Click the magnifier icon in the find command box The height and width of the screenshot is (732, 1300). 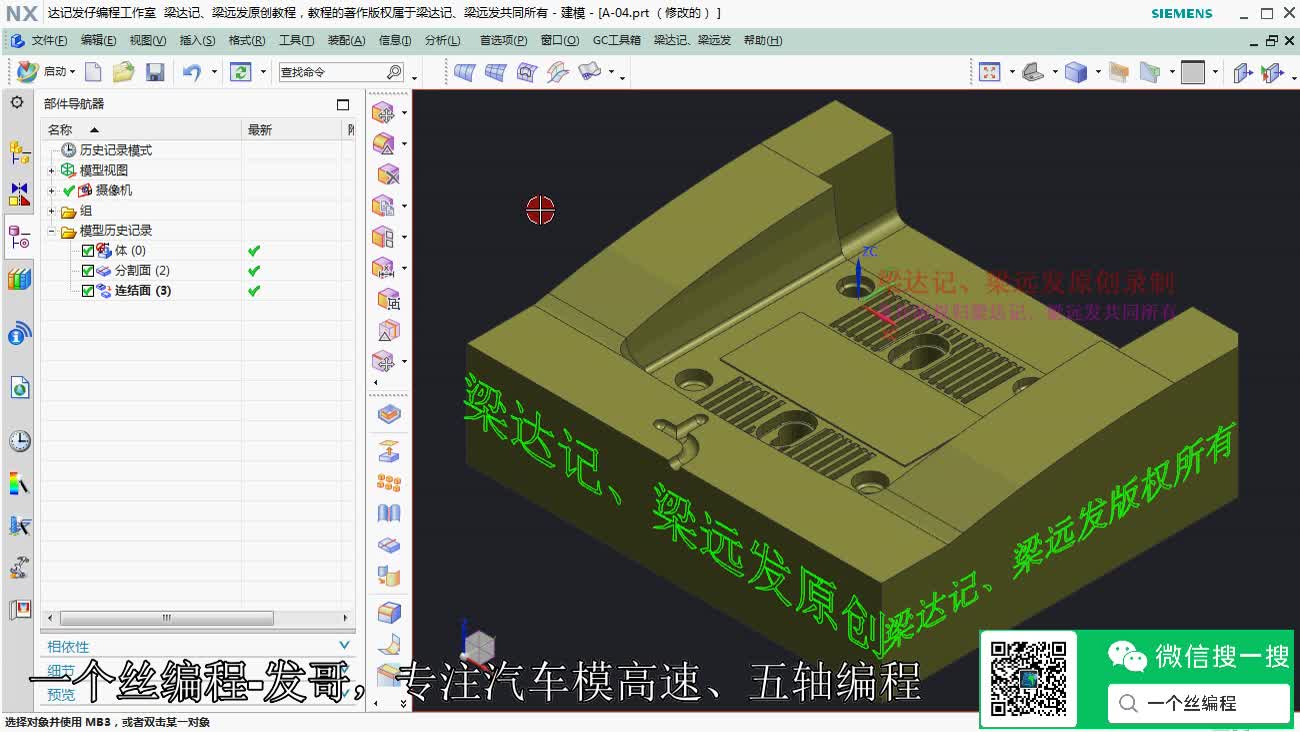point(394,72)
